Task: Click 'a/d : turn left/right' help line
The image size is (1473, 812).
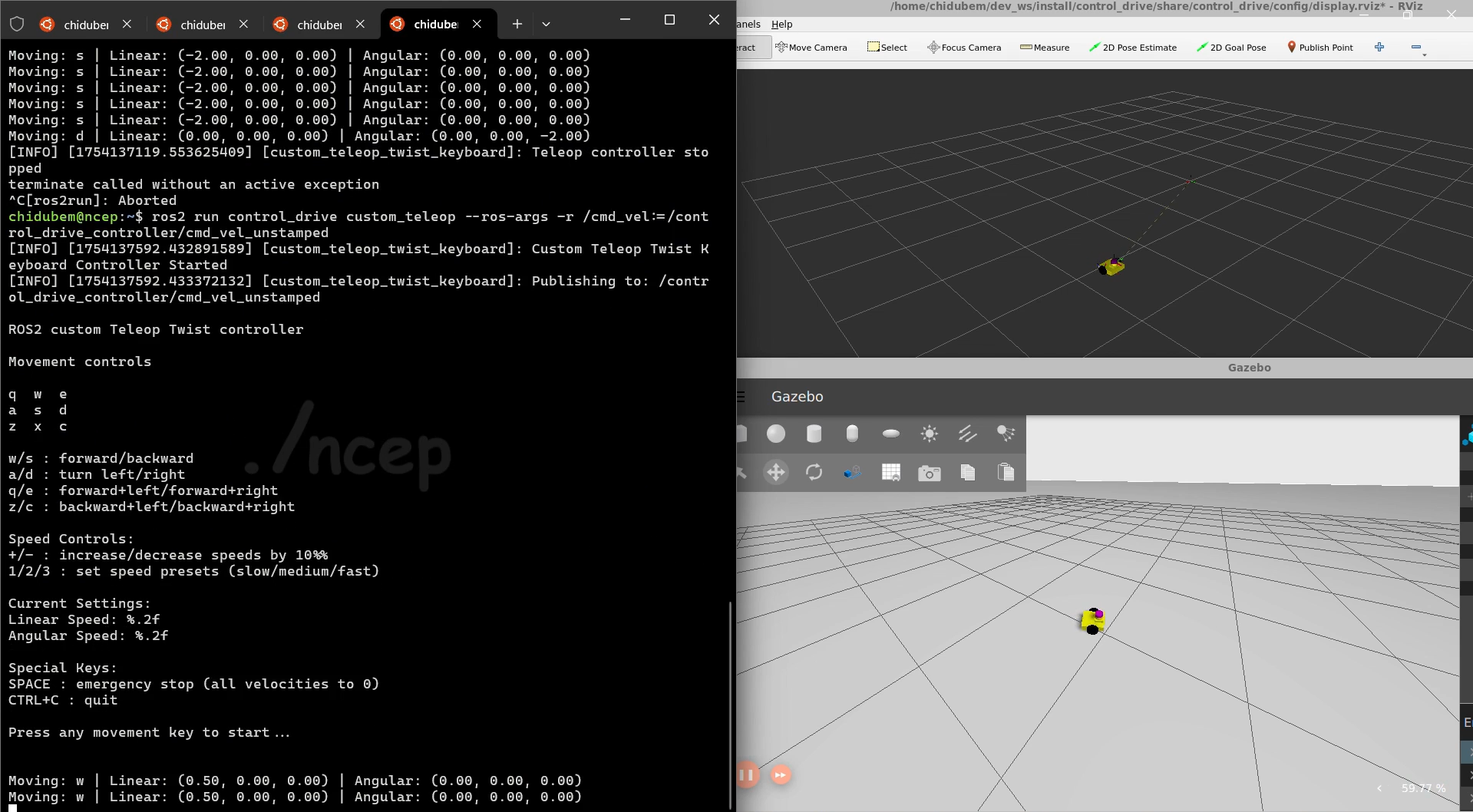Action: pyautogui.click(x=97, y=474)
